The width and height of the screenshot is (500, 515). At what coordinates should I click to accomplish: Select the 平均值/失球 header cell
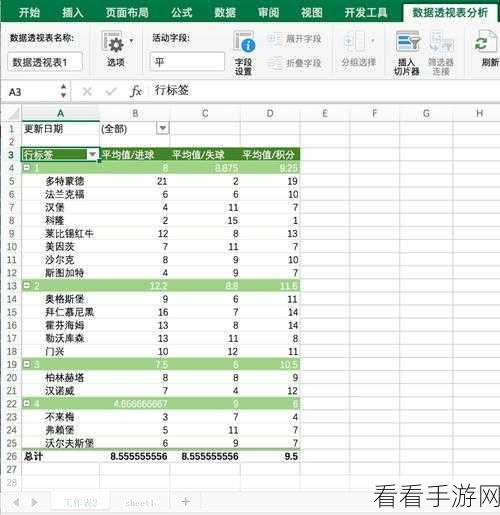tap(205, 154)
